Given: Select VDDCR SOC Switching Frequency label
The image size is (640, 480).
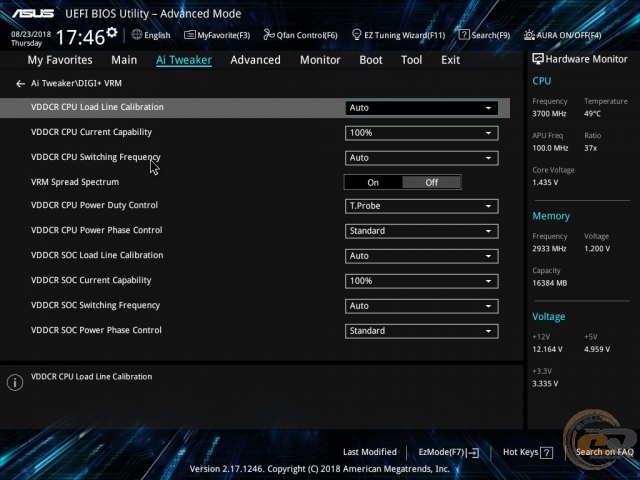Looking at the screenshot, I should (96, 305).
